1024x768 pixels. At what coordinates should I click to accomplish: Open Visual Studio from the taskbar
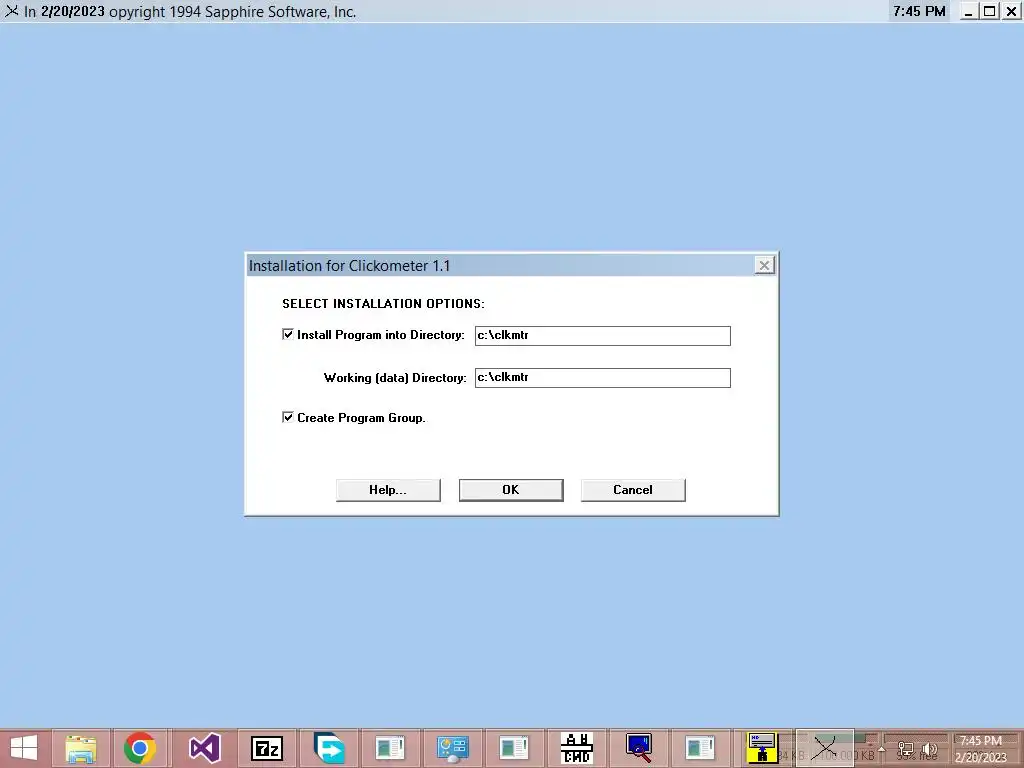pos(204,748)
